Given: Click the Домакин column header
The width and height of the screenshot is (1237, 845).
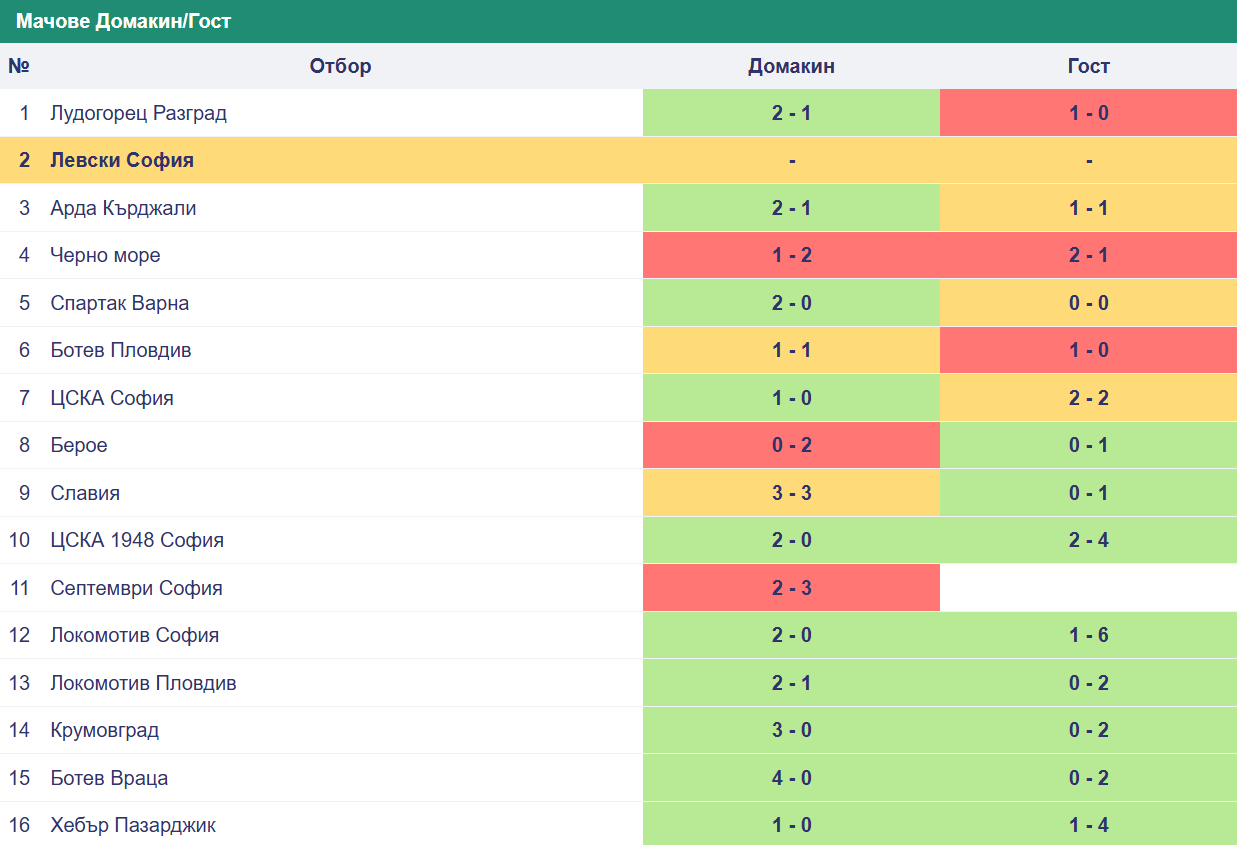Looking at the screenshot, I should click(791, 66).
